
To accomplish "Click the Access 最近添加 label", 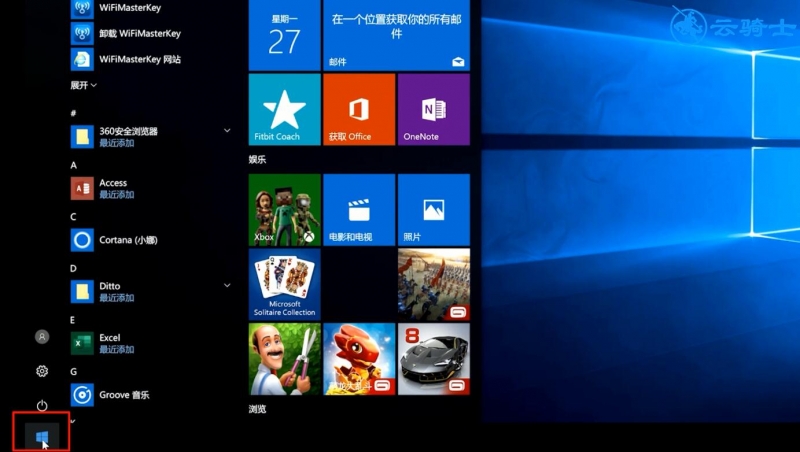I will click(117, 194).
